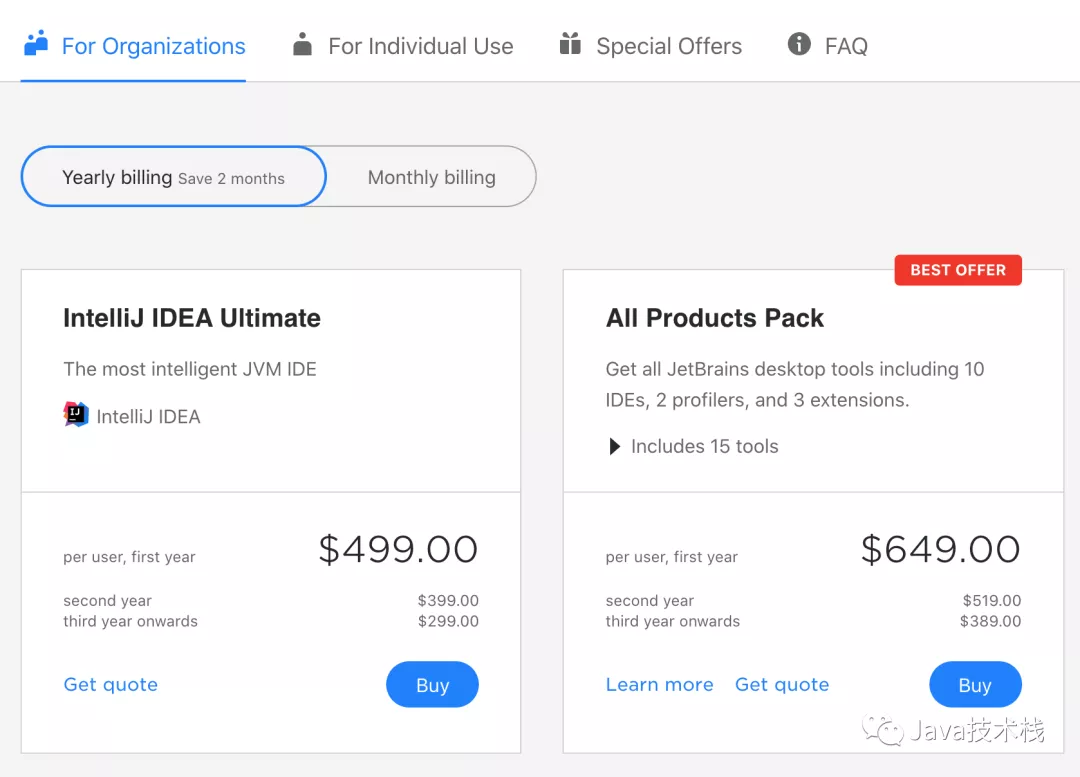The width and height of the screenshot is (1080, 777).
Task: Click Learn more for All Products Pack
Action: click(x=659, y=684)
